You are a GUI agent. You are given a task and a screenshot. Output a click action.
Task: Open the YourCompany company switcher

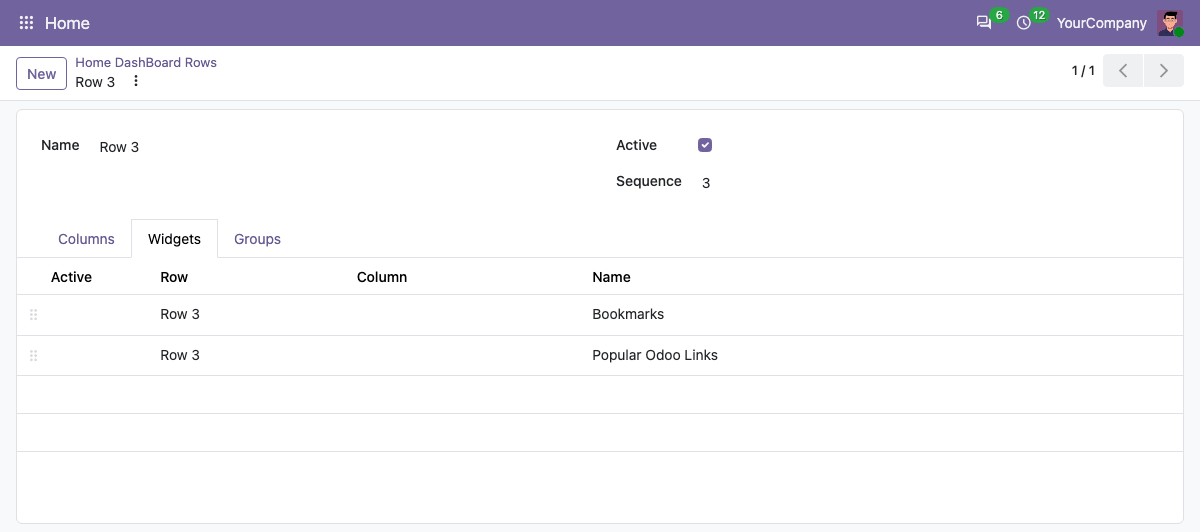[1101, 23]
